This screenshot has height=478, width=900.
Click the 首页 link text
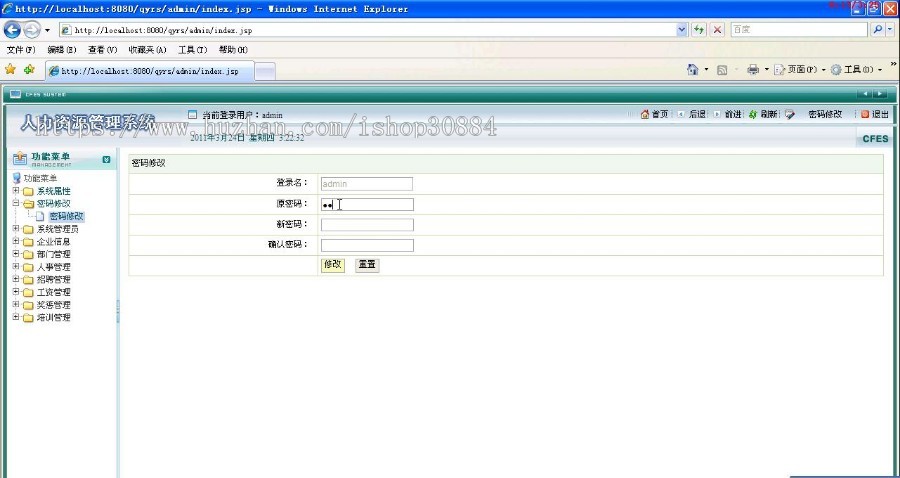(660, 114)
